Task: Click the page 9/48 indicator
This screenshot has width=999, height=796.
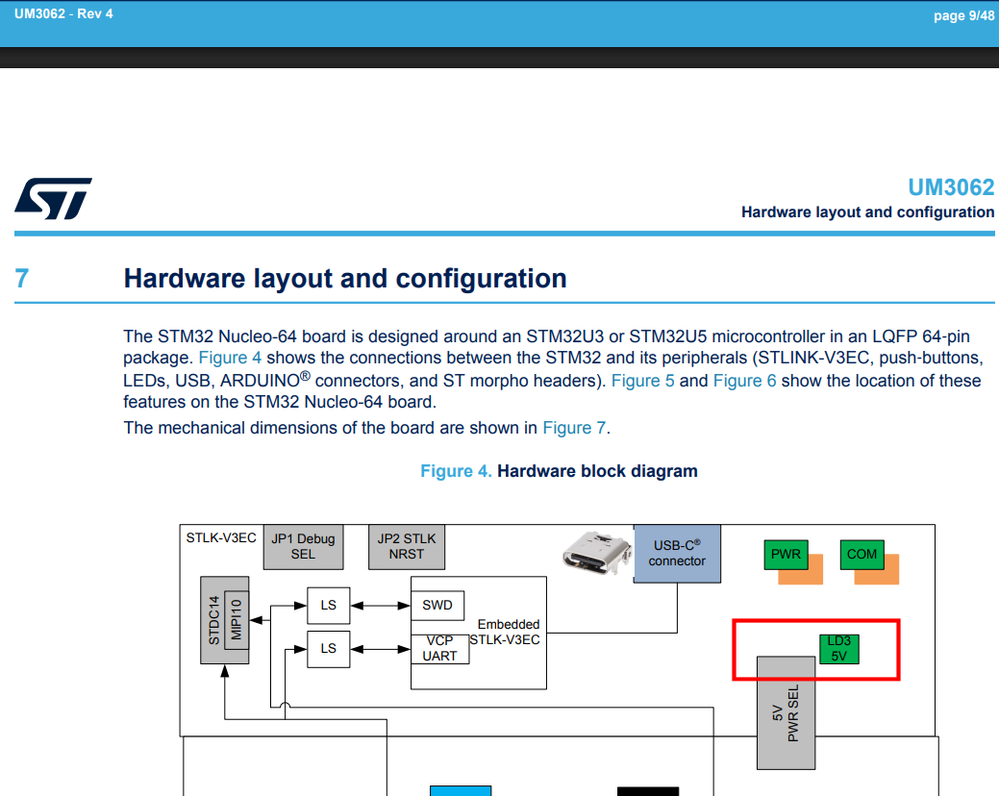Action: [963, 16]
